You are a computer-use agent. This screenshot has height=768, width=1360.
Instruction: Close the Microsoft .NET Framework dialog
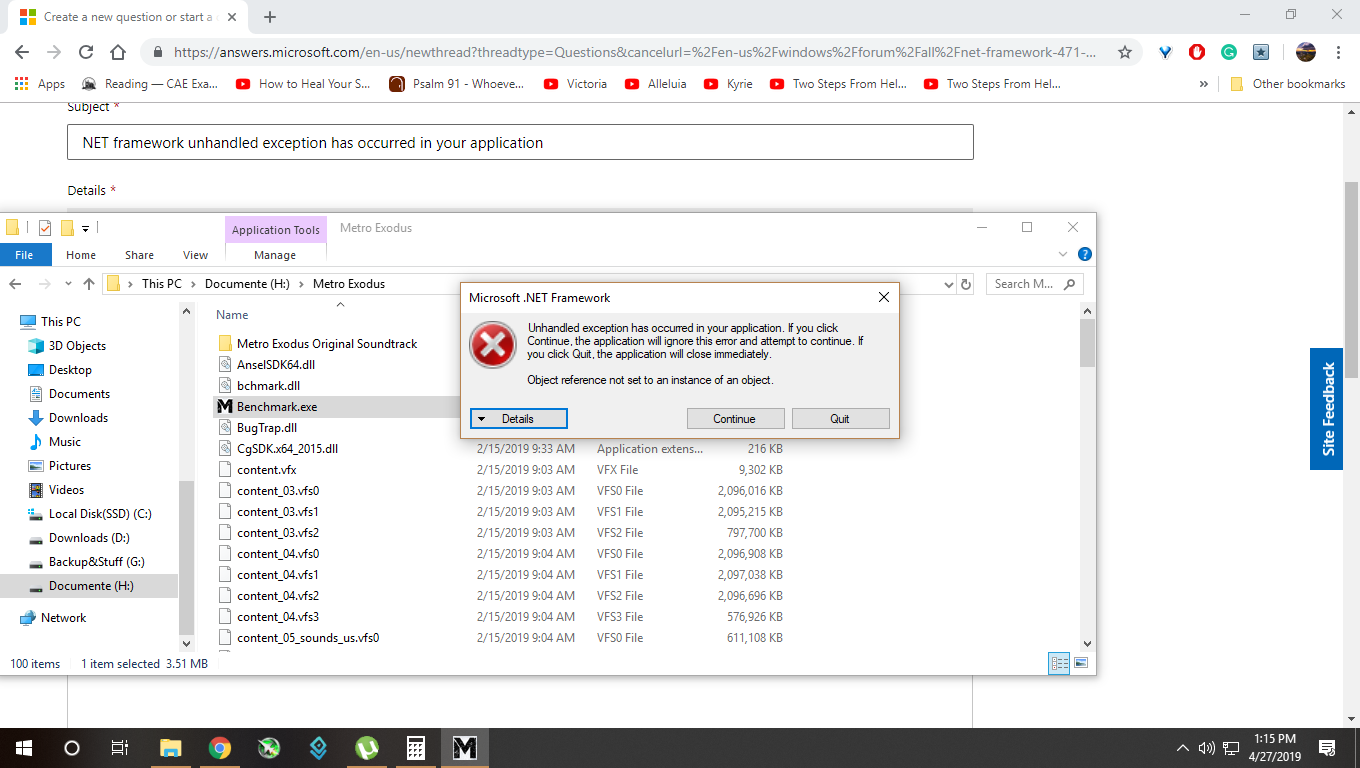(x=883, y=297)
